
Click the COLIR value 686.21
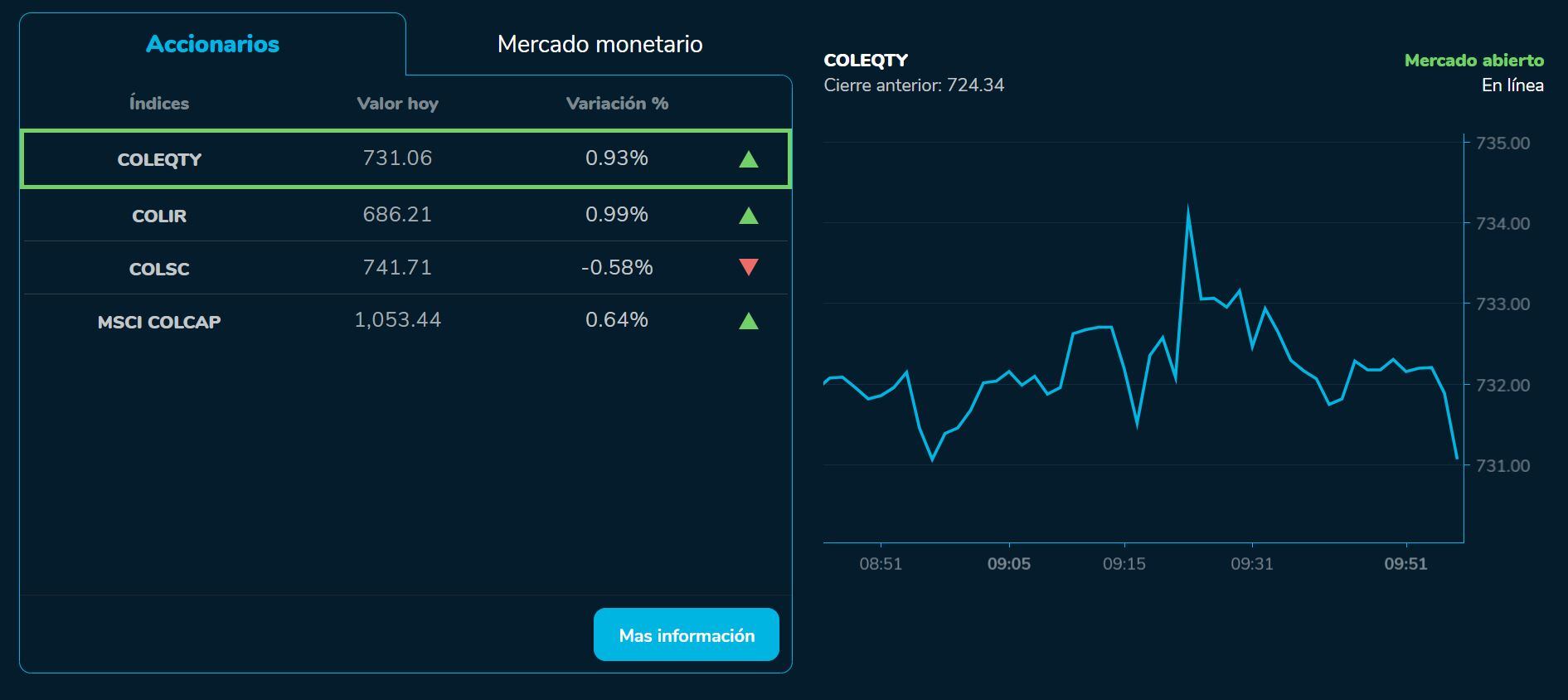coord(397,215)
